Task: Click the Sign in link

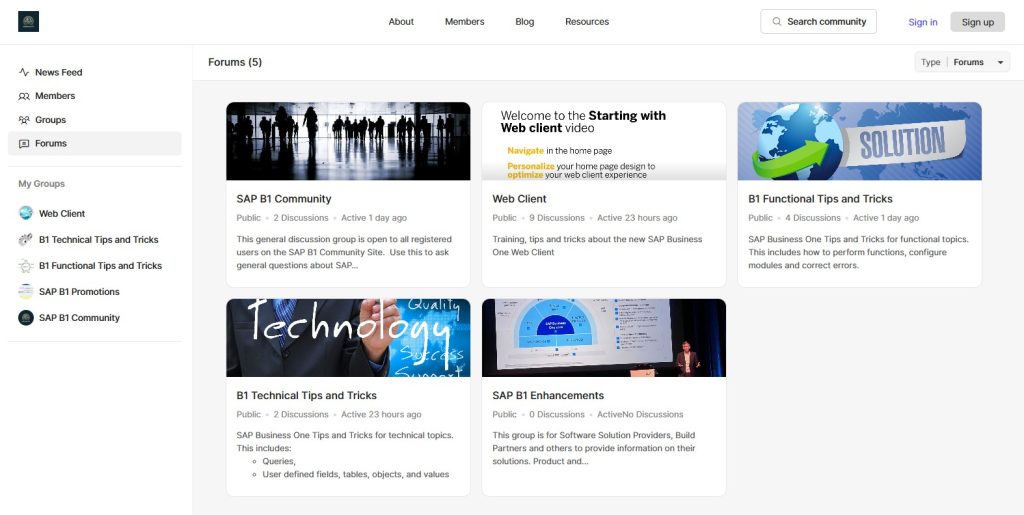Action: [923, 22]
